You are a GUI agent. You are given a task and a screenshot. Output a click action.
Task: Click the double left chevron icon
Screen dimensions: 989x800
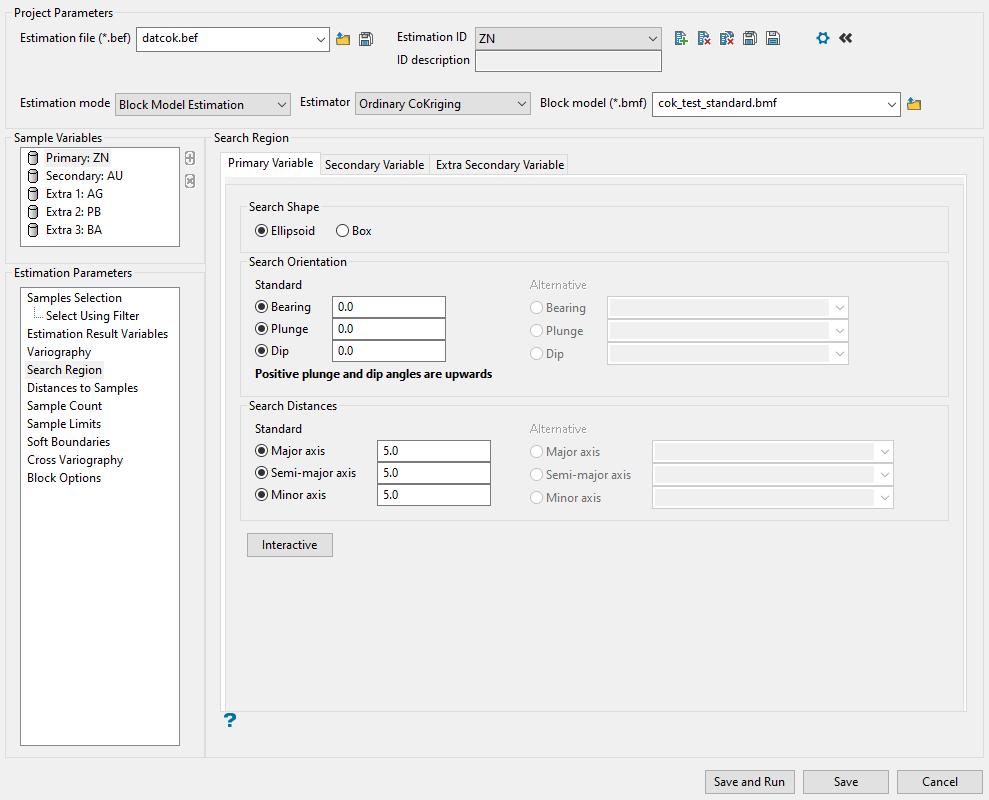pos(846,38)
